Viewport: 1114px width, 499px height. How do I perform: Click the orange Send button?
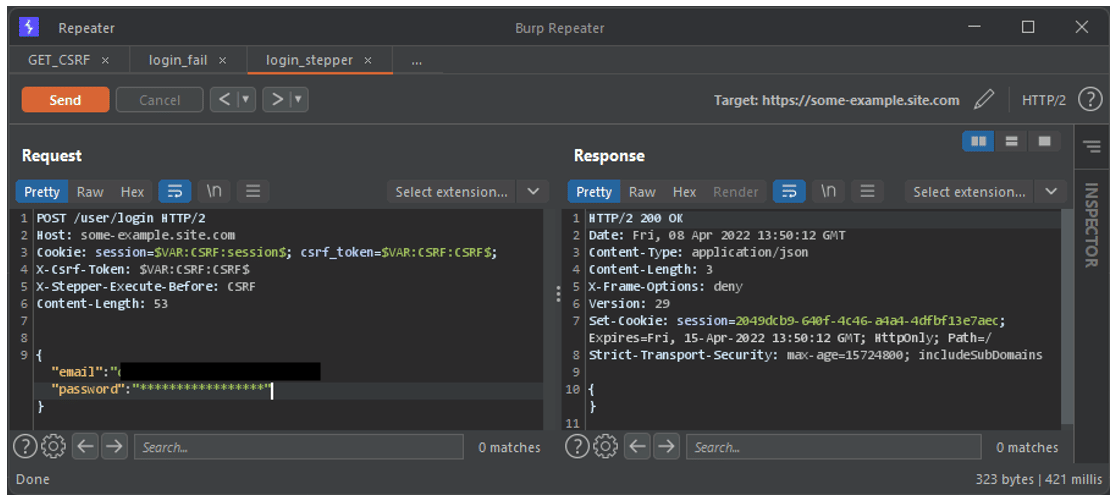pyautogui.click(x=65, y=100)
